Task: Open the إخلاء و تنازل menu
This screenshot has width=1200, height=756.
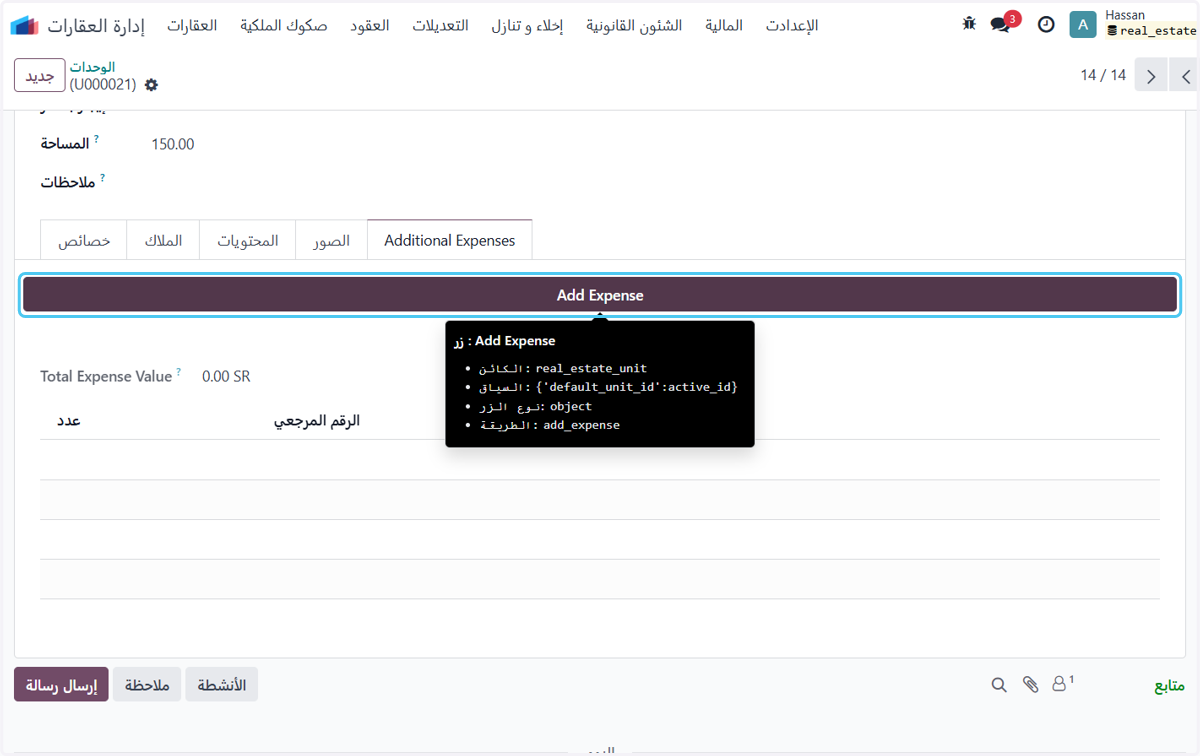Action: coord(527,25)
